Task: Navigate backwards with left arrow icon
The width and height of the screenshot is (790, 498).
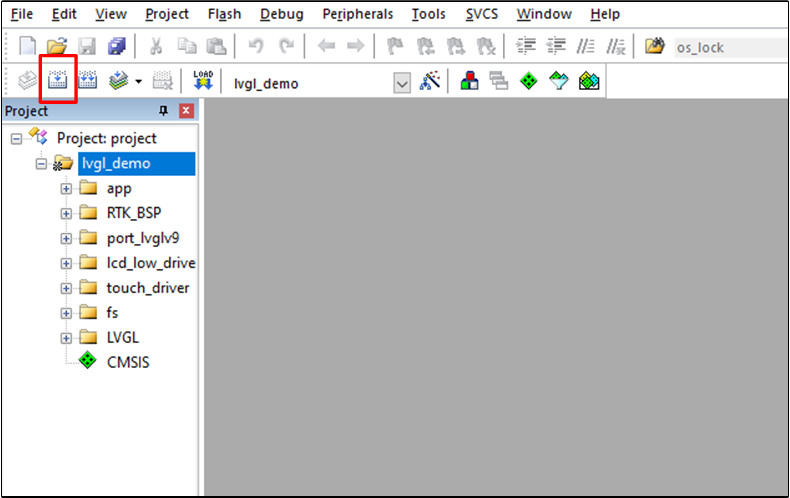Action: (326, 46)
